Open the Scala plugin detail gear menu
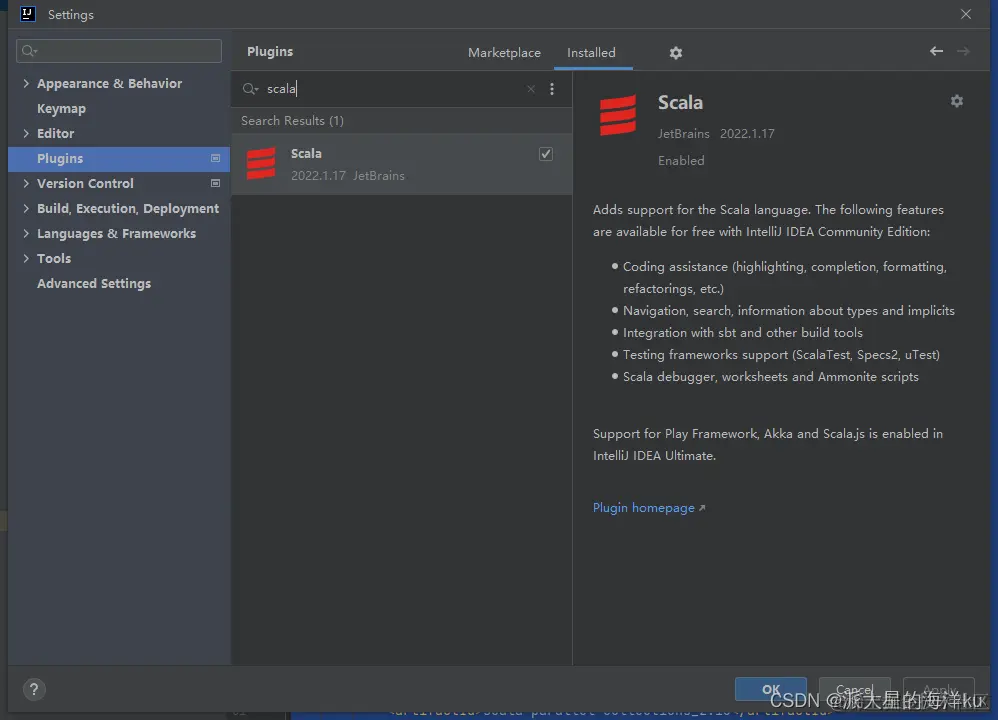Image resolution: width=998 pixels, height=720 pixels. (x=956, y=101)
